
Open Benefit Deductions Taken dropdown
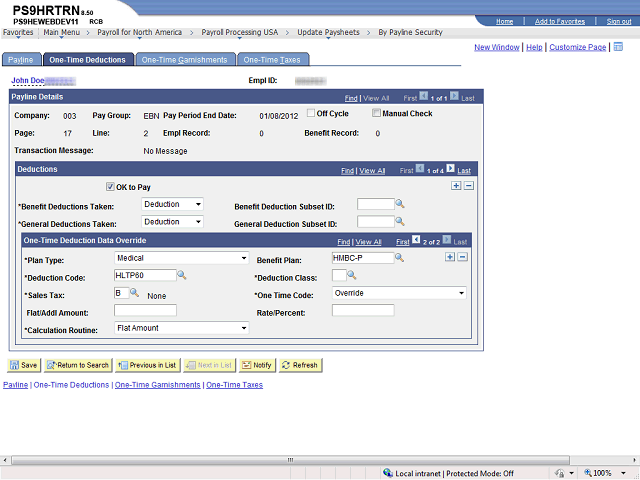tap(173, 204)
